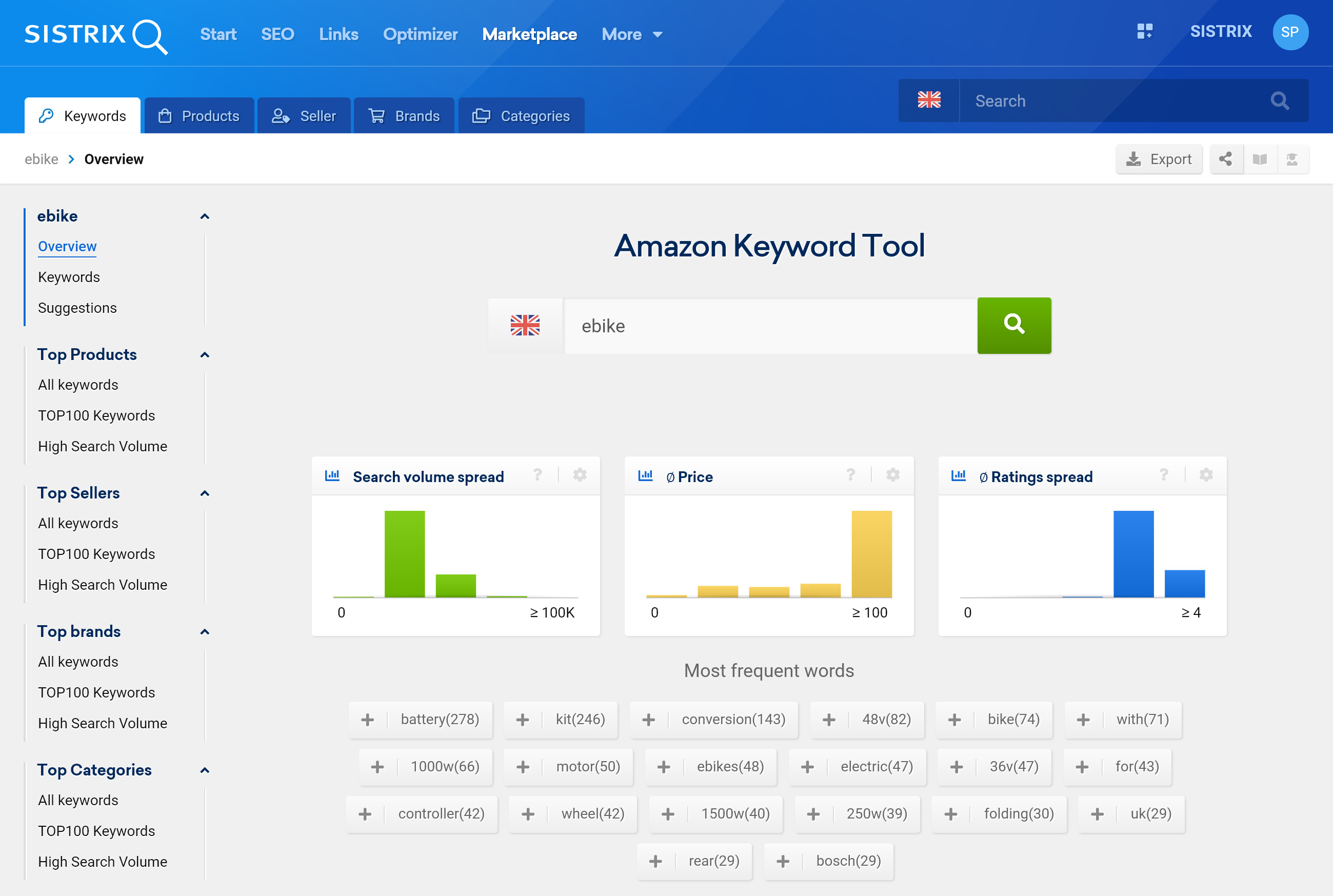Viewport: 1333px width, 896px height.
Task: Click the SISTRIX account name in header
Action: tap(1221, 31)
